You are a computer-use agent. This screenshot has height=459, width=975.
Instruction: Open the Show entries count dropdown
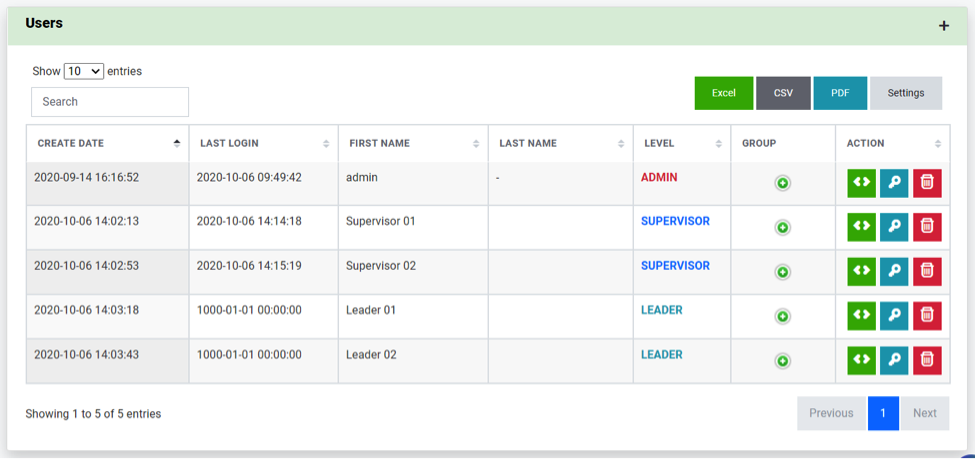84,72
